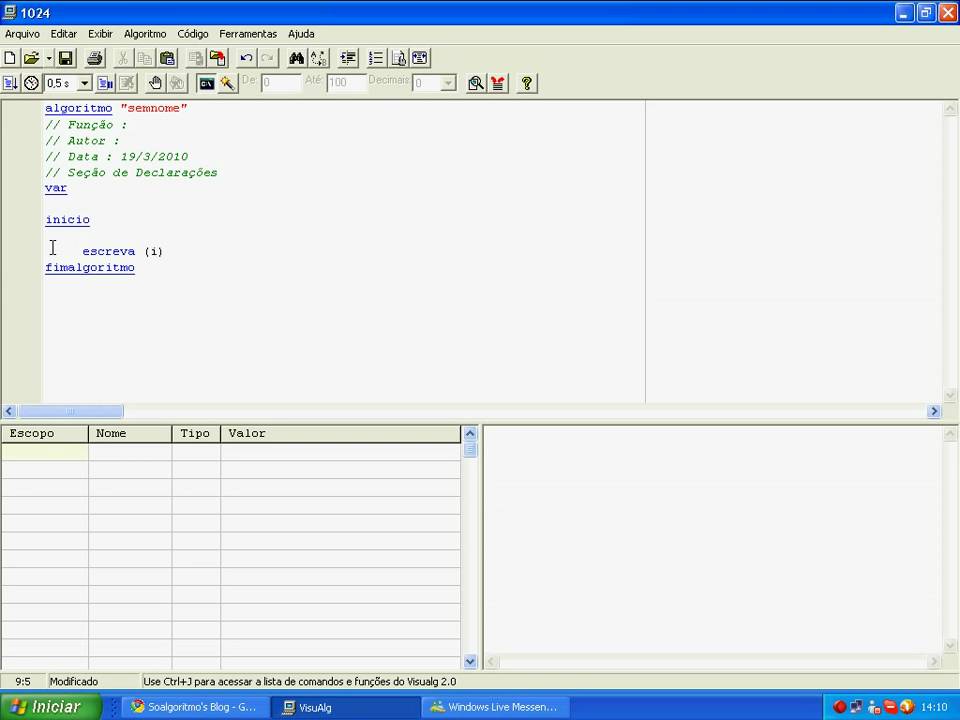Paste from clipboard toolbar icon
This screenshot has height=720, width=960.
pyautogui.click(x=167, y=58)
